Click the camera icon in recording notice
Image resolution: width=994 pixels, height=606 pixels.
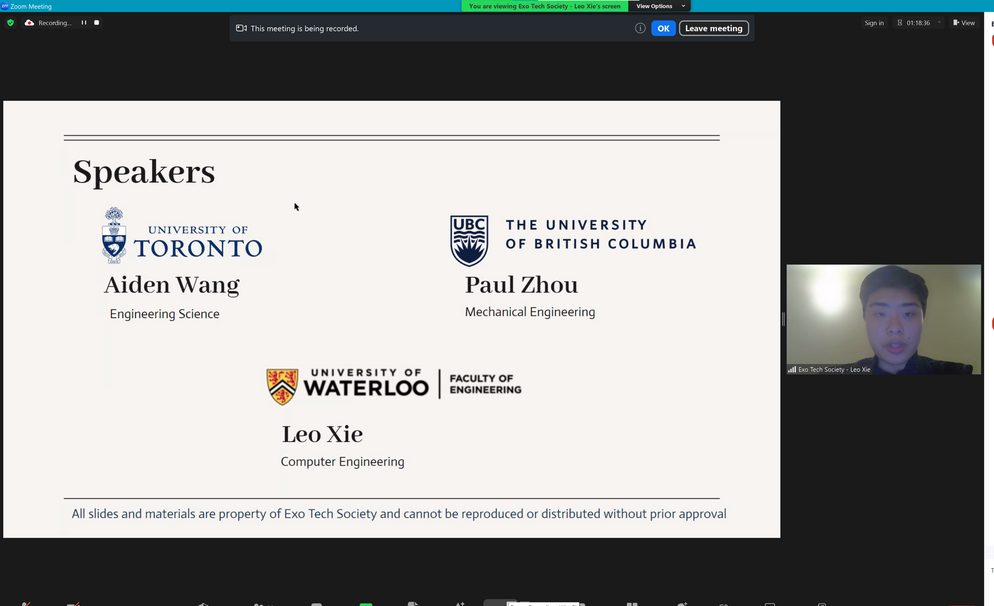point(241,28)
